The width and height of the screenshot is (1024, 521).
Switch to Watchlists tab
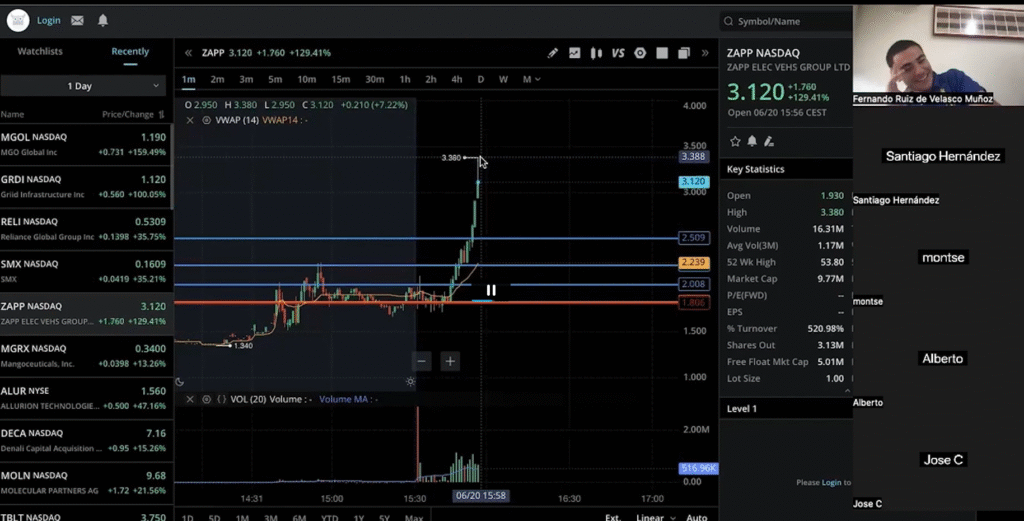tap(40, 51)
